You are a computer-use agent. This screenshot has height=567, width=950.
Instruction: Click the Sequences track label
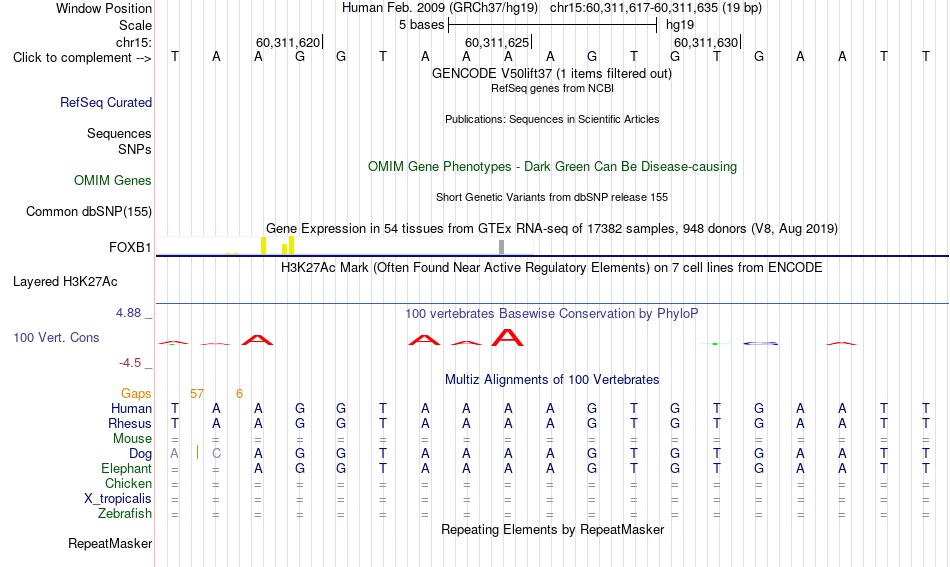[119, 133]
